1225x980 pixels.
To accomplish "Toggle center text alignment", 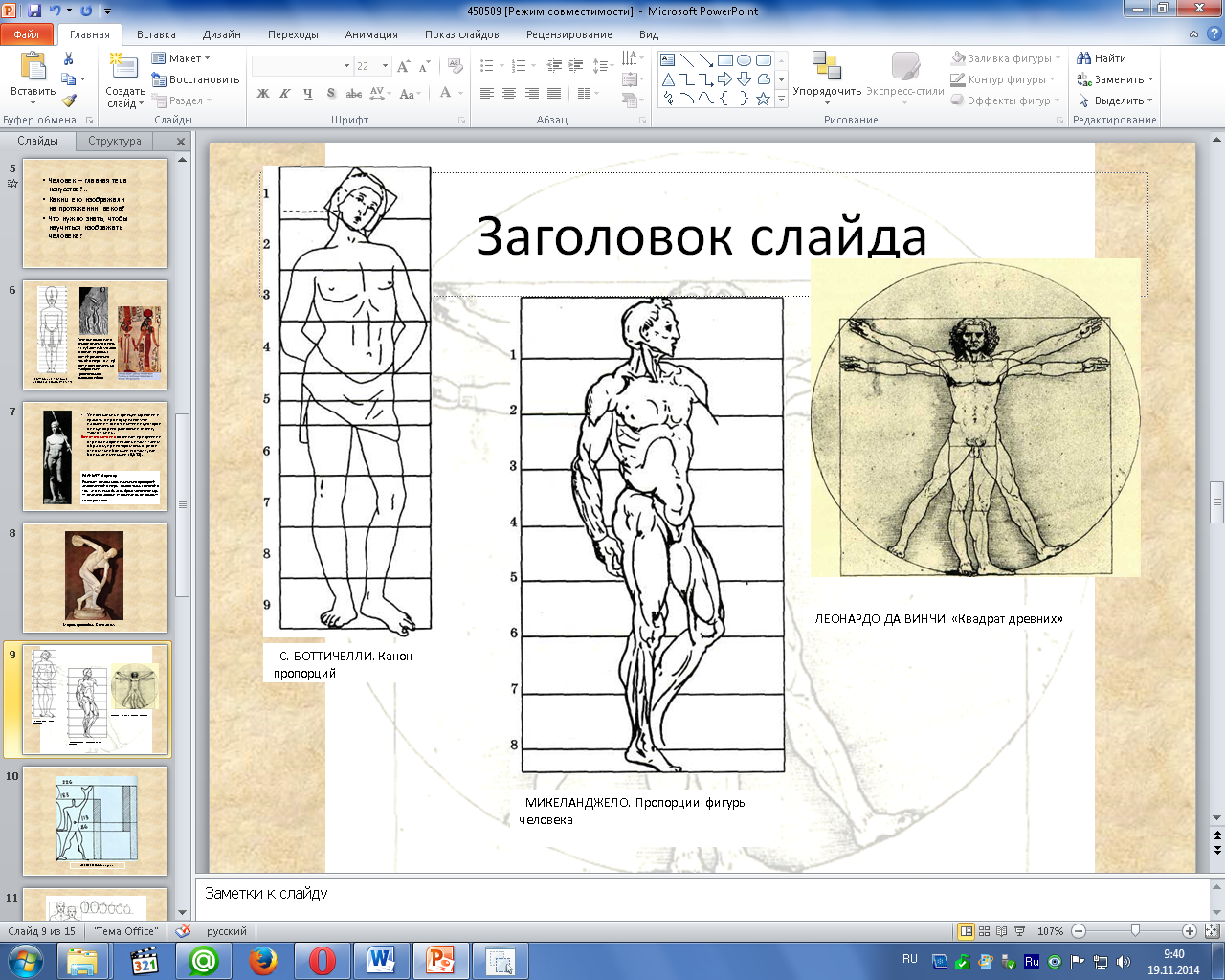I will [x=509, y=93].
